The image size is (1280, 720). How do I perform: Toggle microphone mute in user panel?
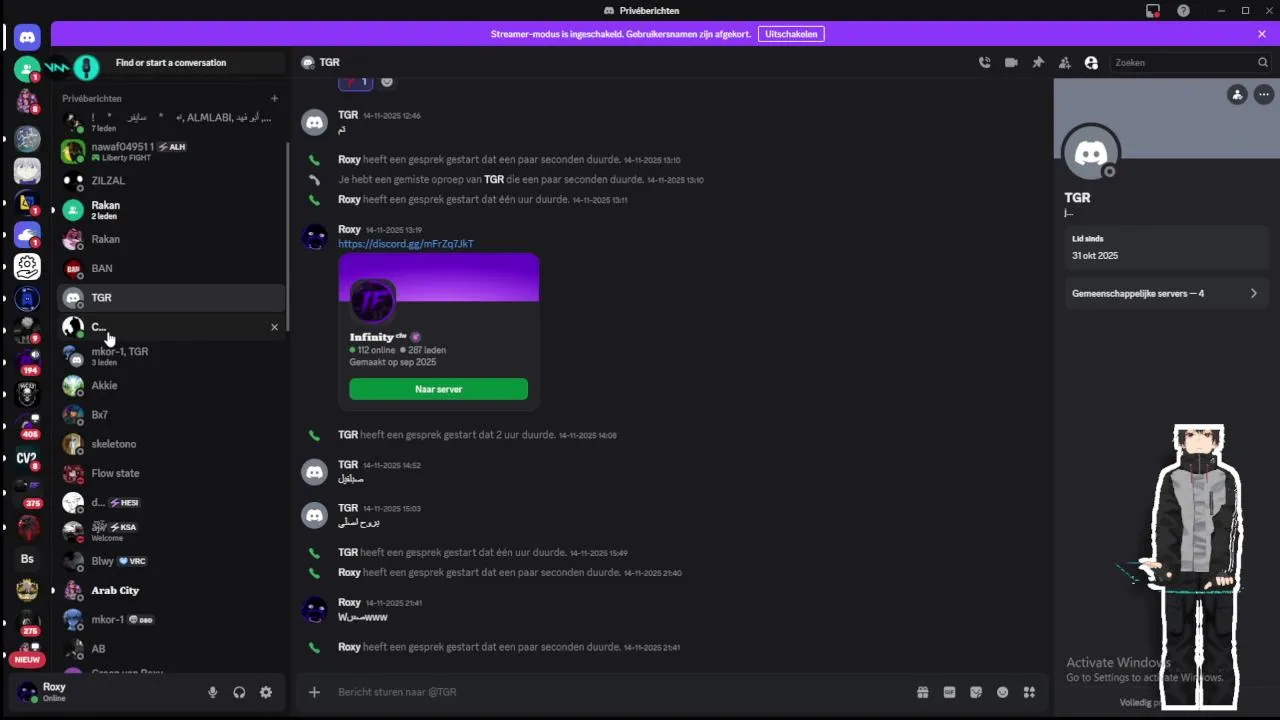[212, 692]
